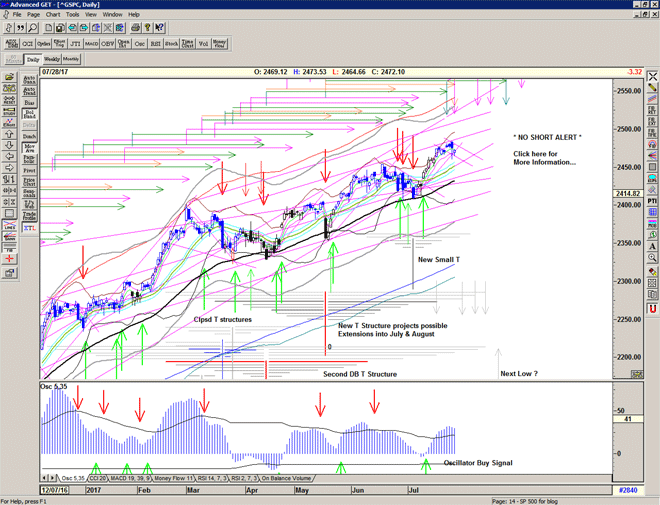Click the printer icon in toolbar
The width and height of the screenshot is (660, 505).
[135, 28]
